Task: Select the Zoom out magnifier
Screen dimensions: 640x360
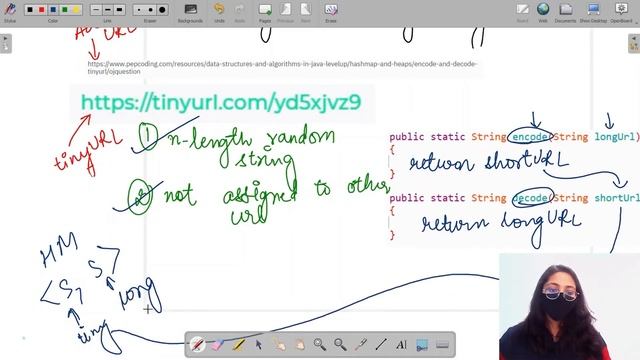Action: (340, 345)
